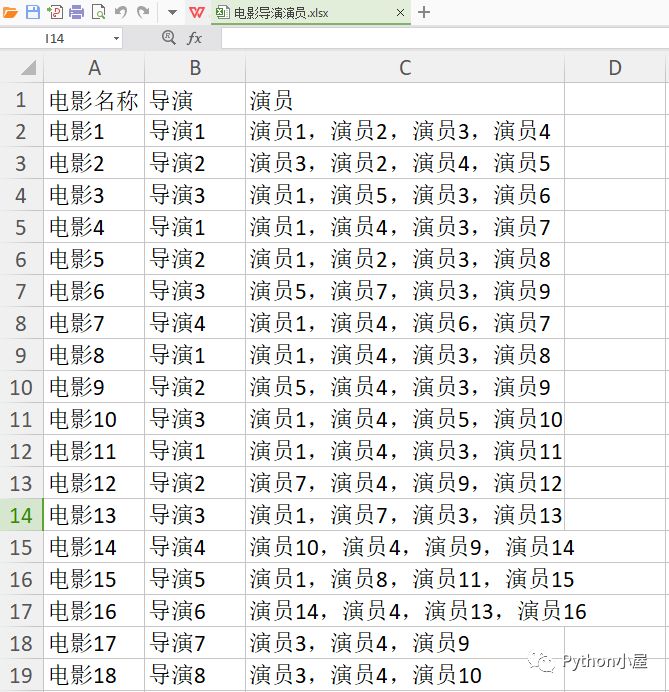The width and height of the screenshot is (669, 692).
Task: Select cell containing 电影3
Action: tap(94, 195)
